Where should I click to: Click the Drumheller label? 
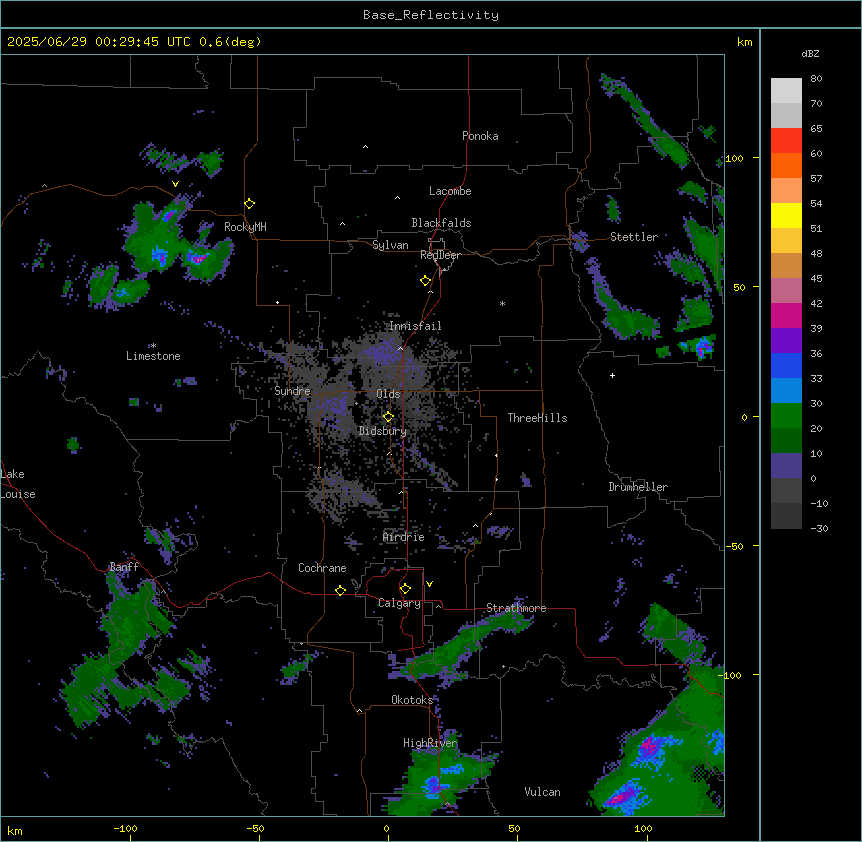(638, 487)
